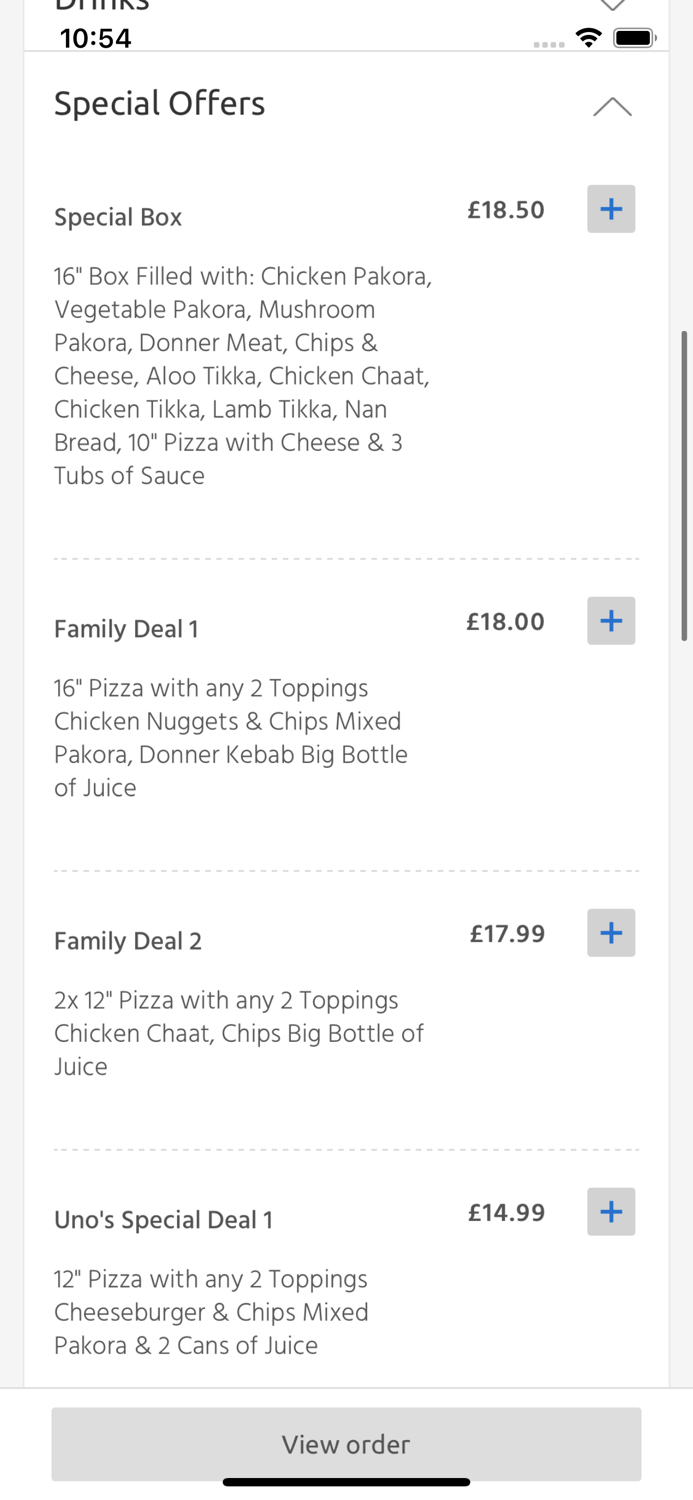Viewport: 693px width, 1500px height.
Task: Expand the Drinks section chevron
Action: click(x=612, y=6)
